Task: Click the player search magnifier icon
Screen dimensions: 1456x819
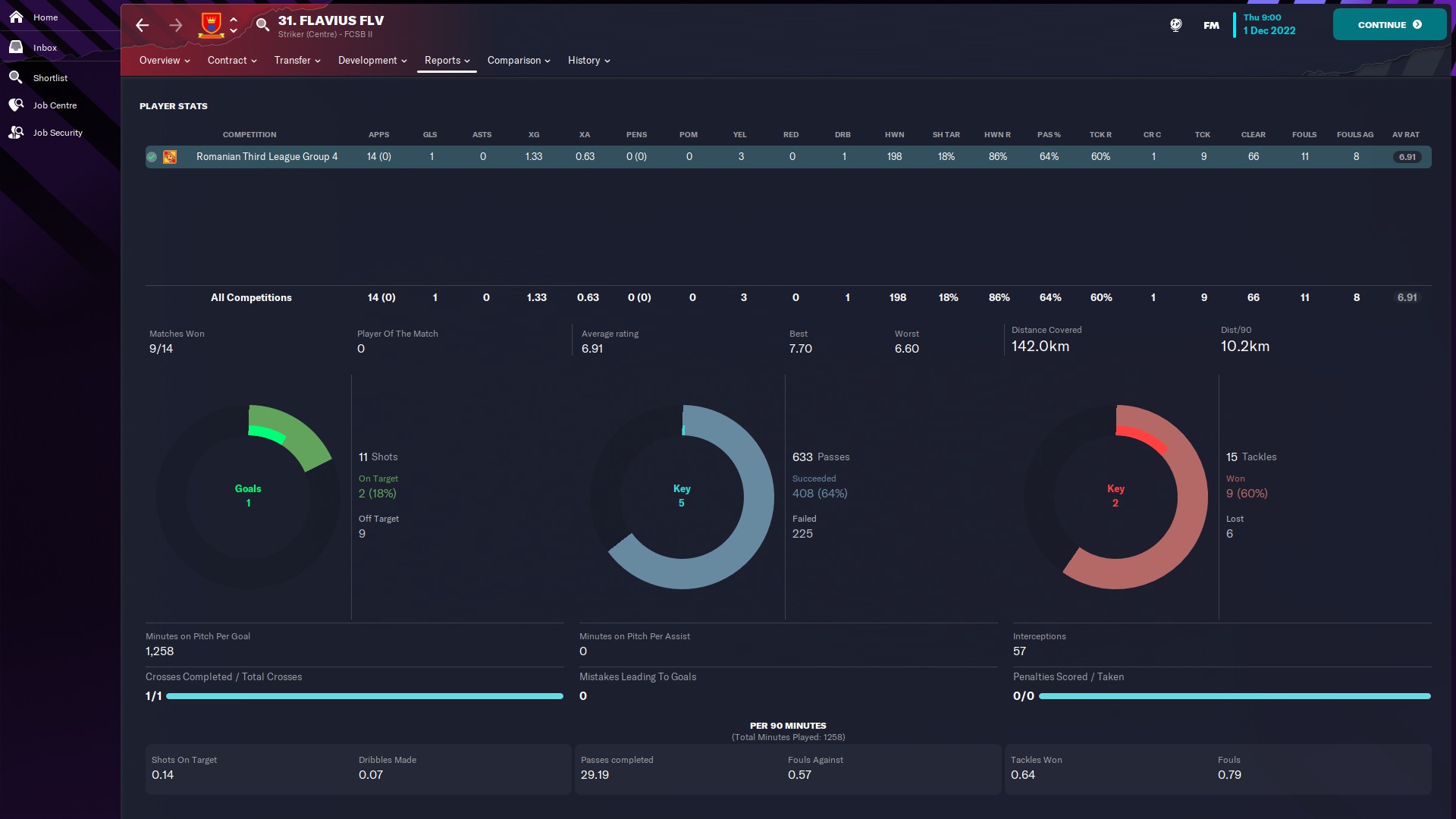Action: coord(262,25)
